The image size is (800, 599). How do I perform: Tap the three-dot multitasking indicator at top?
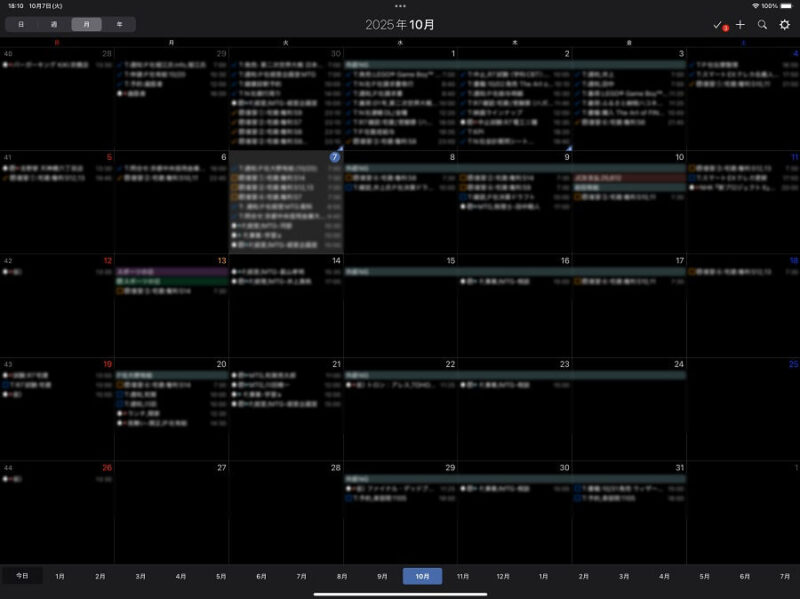point(400,6)
